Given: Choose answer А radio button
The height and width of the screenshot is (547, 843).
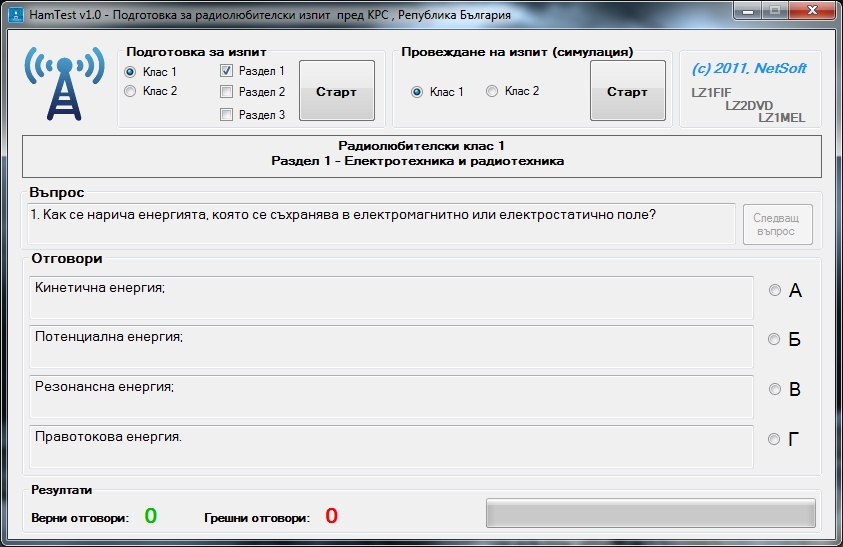Looking at the screenshot, I should point(774,290).
